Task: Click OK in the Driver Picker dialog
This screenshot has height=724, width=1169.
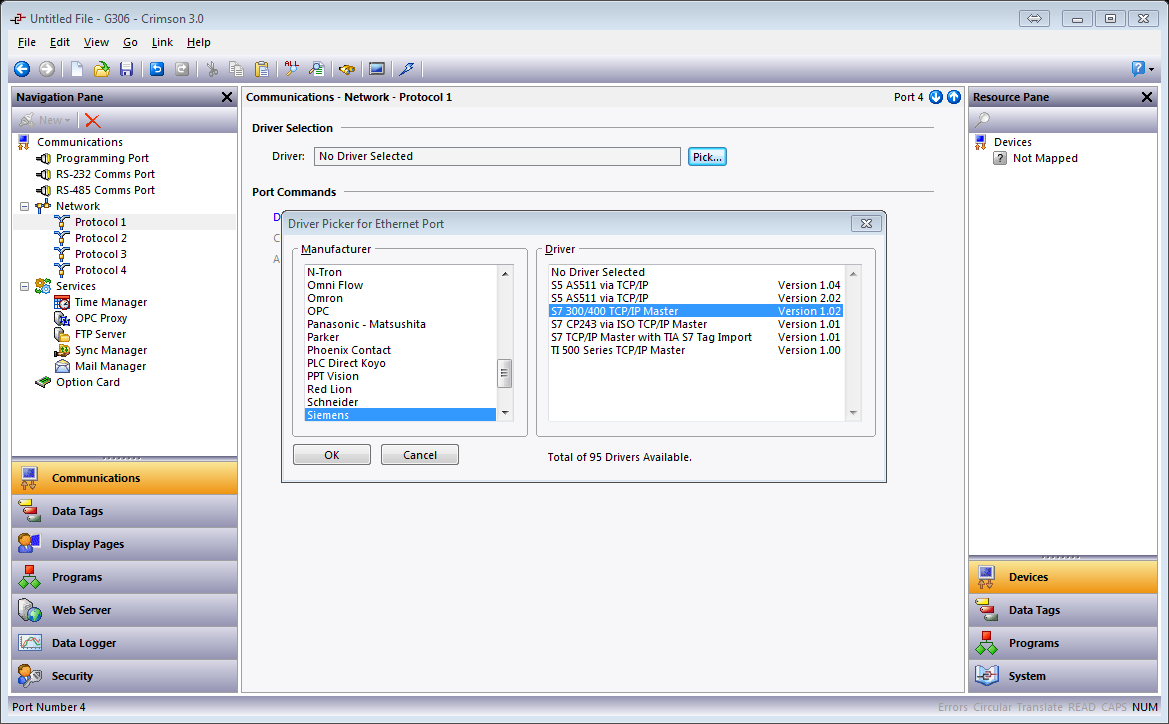Action: click(x=332, y=455)
